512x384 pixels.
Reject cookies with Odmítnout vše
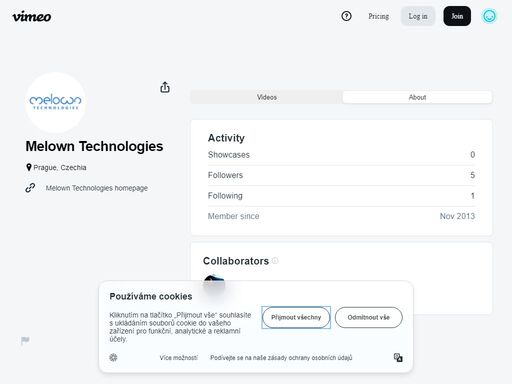pos(369,317)
